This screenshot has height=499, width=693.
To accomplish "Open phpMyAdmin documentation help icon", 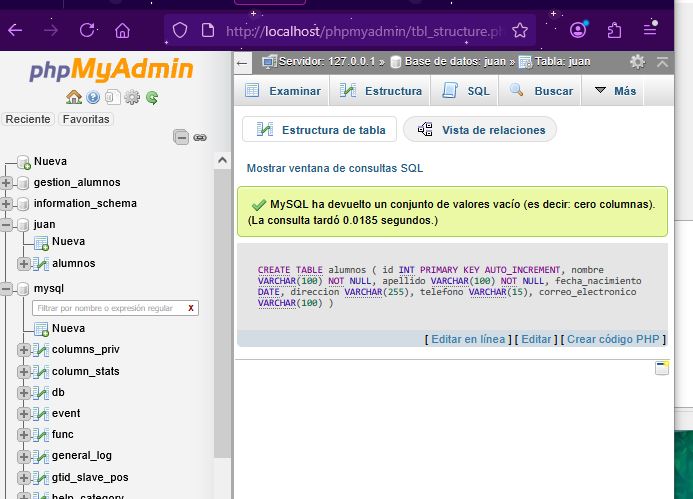I will [x=94, y=97].
